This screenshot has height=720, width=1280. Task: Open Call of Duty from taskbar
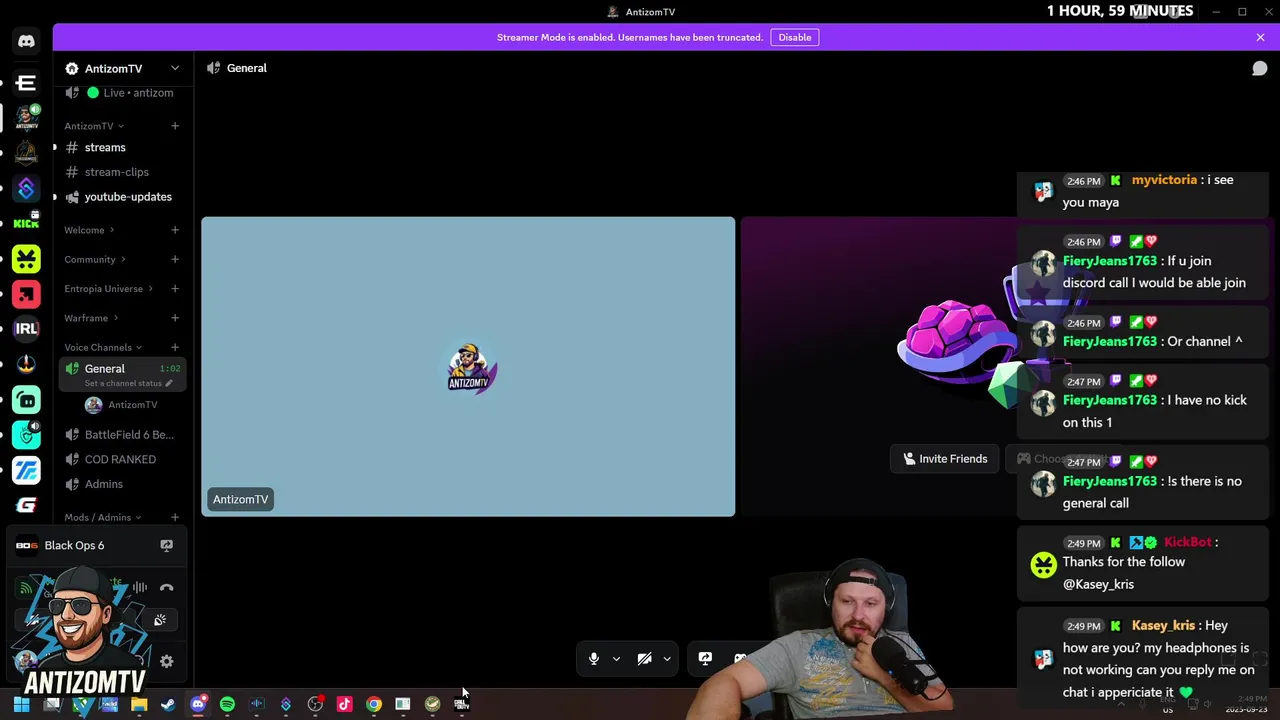tap(461, 704)
